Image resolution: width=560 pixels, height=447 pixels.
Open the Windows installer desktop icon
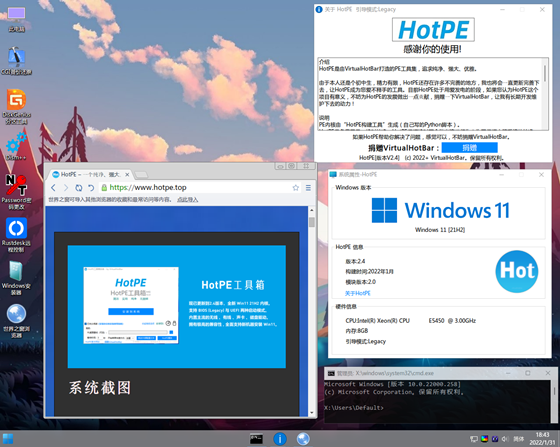pos(16,278)
